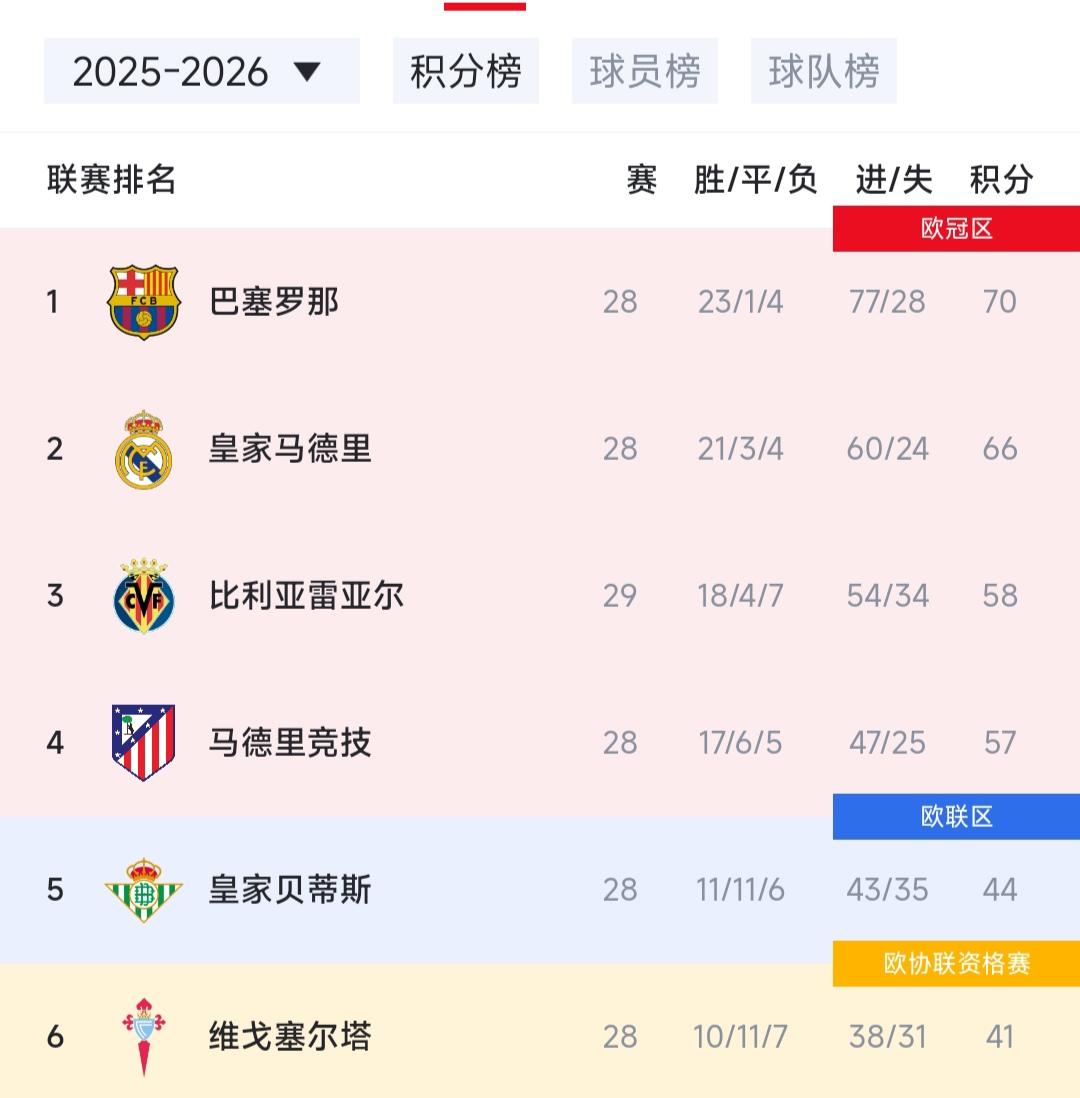This screenshot has width=1080, height=1098.
Task: Open the 2025-2026 season dropdown
Action: [x=202, y=71]
